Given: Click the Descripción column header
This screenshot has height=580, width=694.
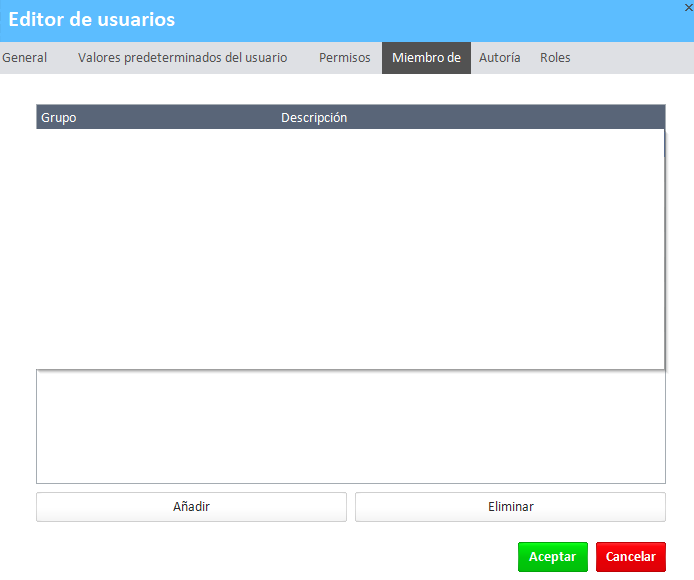Looking at the screenshot, I should (x=314, y=118).
